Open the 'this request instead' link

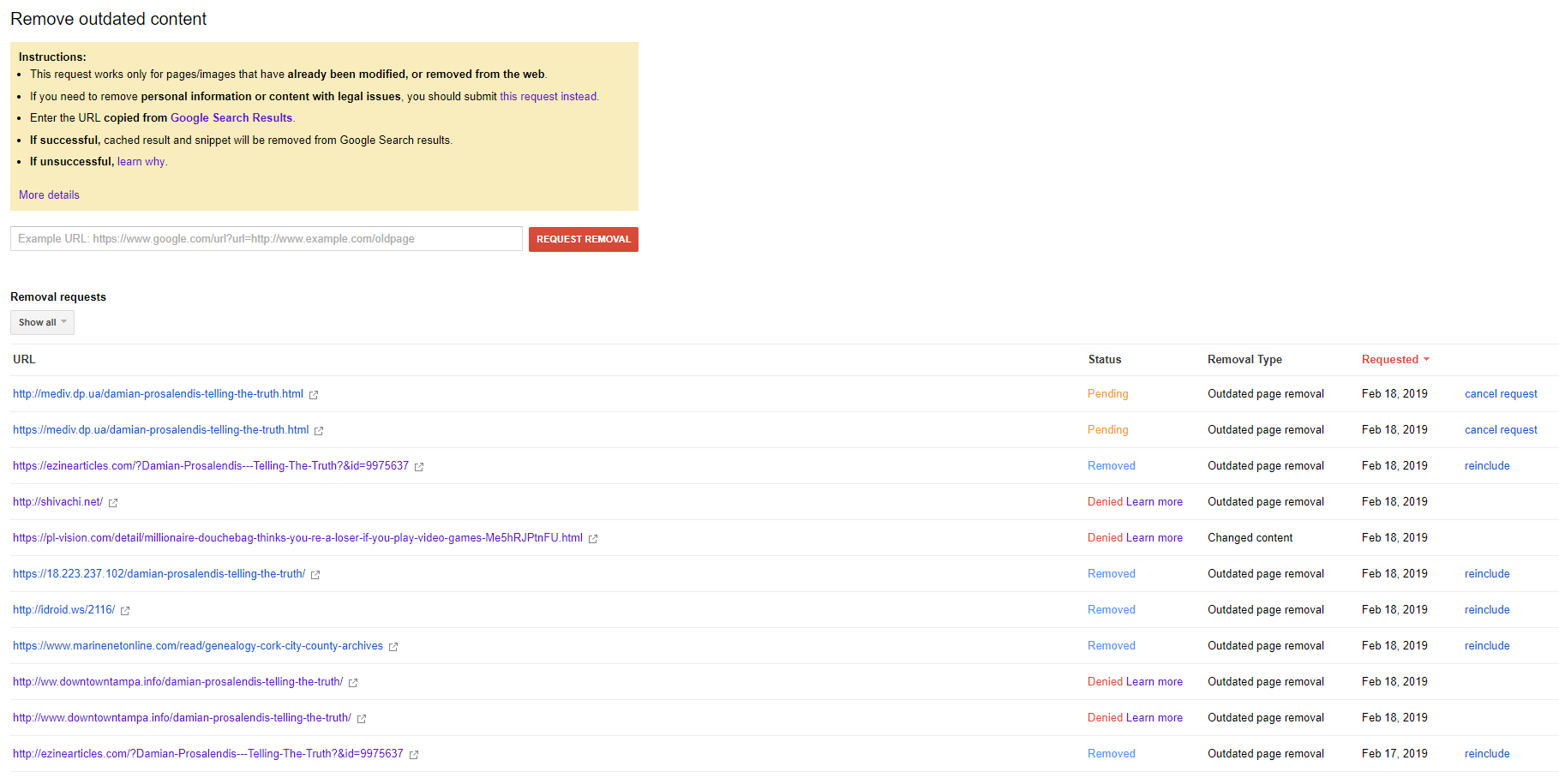pyautogui.click(x=549, y=97)
